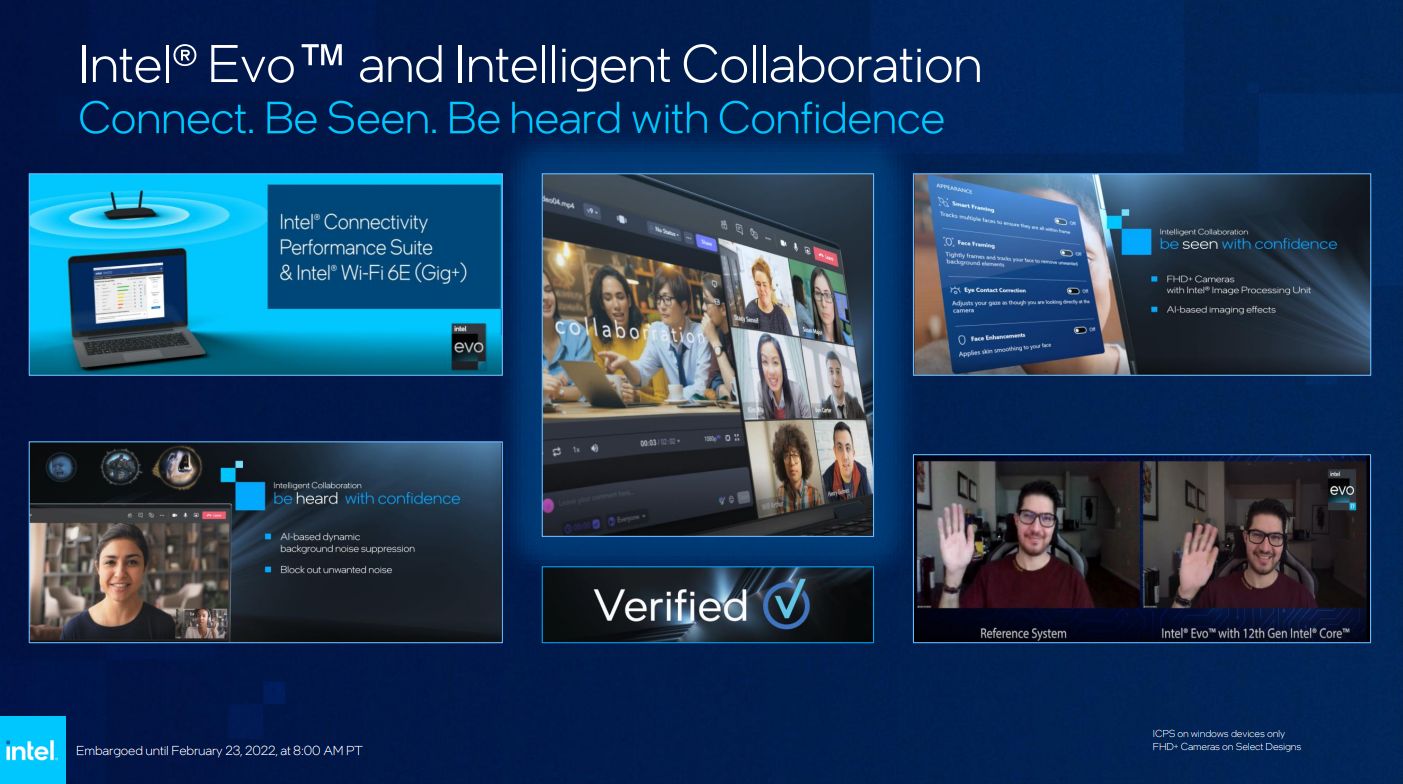
Task: Enable the Eye Contact Correction toggle
Action: 1073,291
